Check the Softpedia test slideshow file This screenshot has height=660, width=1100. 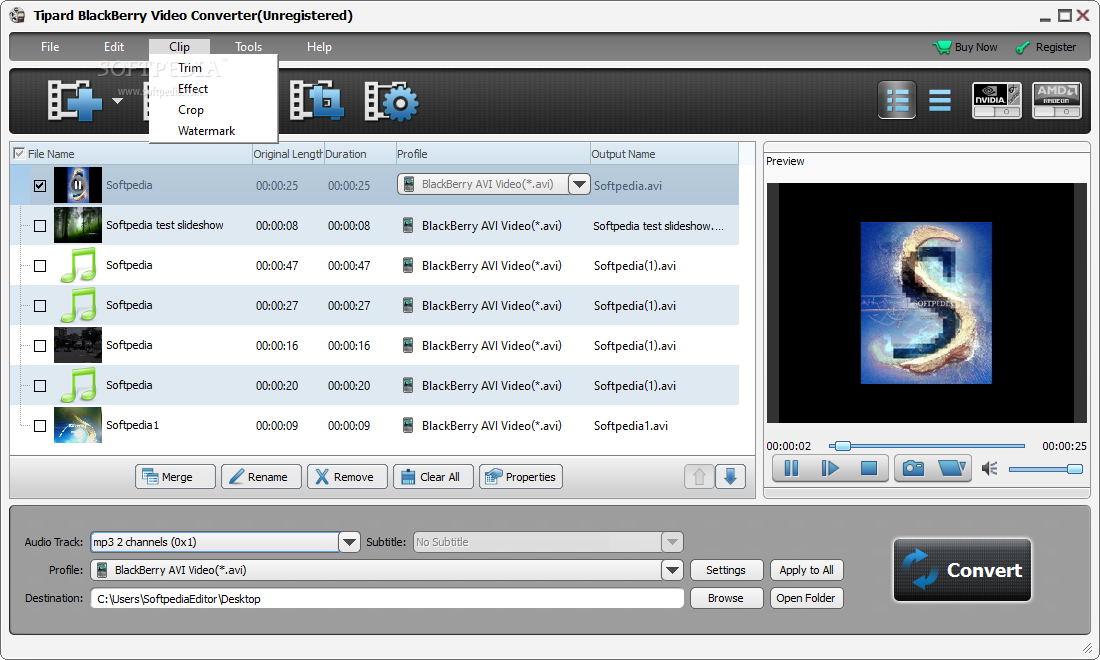tap(40, 226)
